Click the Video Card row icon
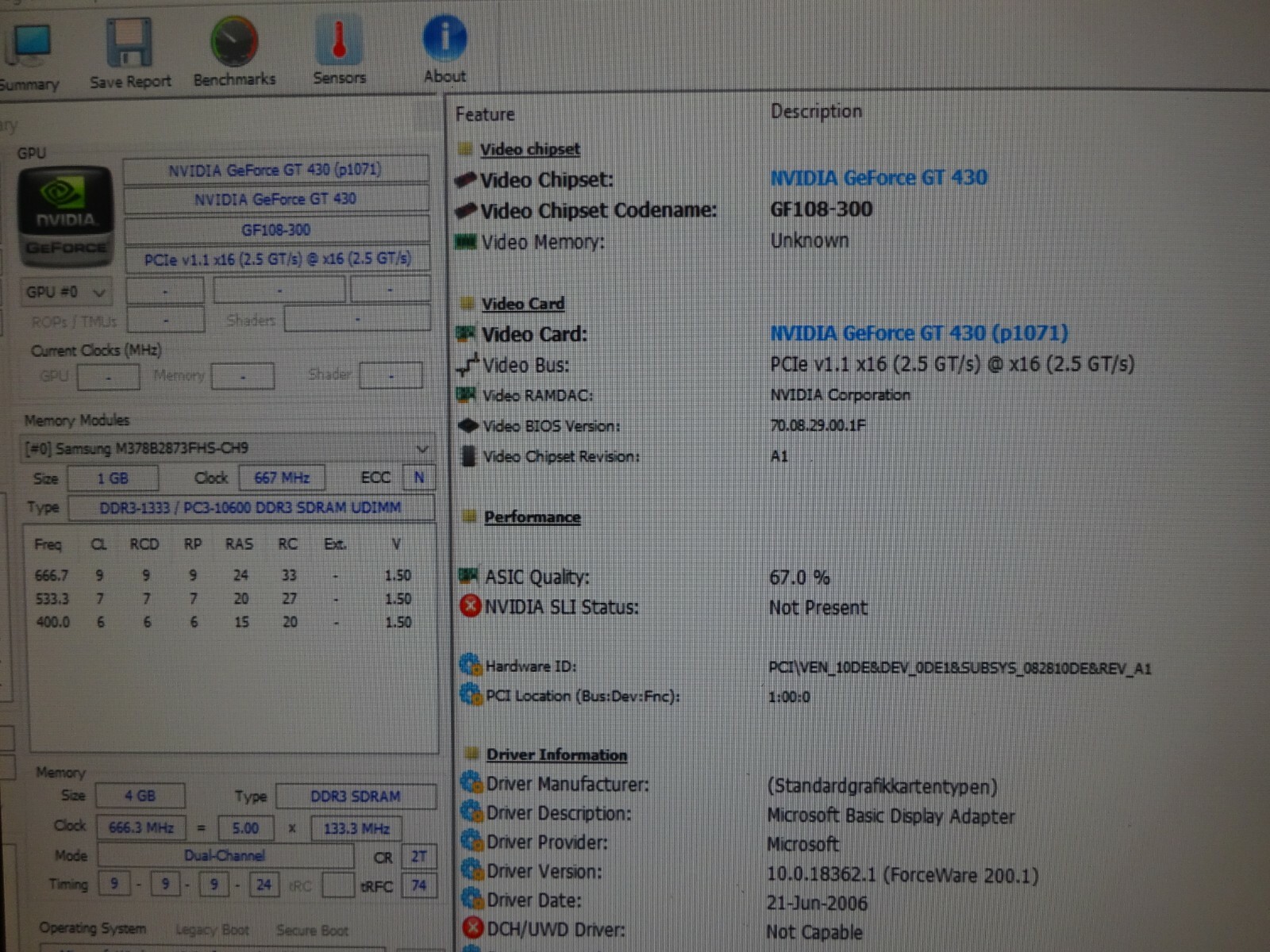The image size is (1270, 952). point(467,334)
